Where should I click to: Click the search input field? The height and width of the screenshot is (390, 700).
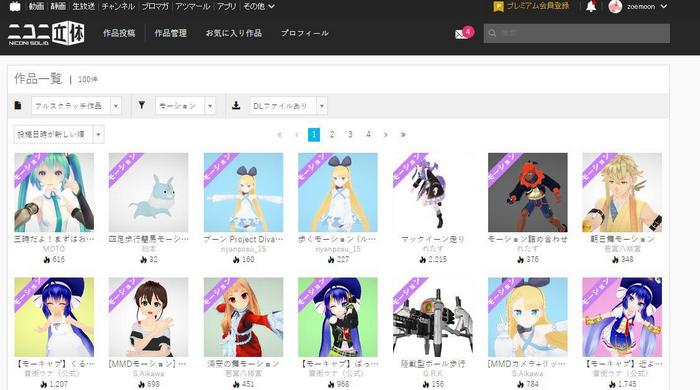(x=577, y=33)
